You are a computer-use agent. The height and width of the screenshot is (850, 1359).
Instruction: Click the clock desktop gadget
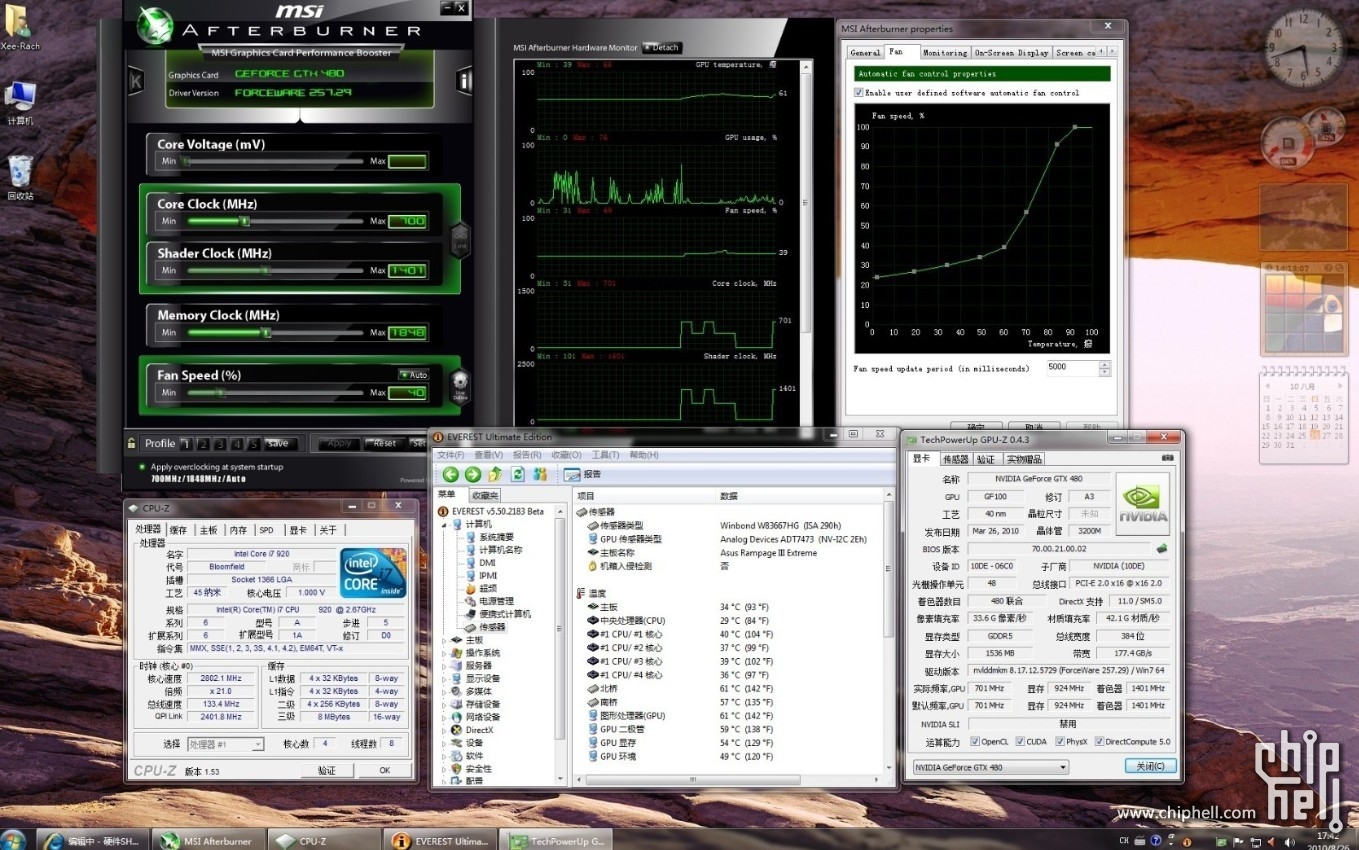[x=1304, y=49]
